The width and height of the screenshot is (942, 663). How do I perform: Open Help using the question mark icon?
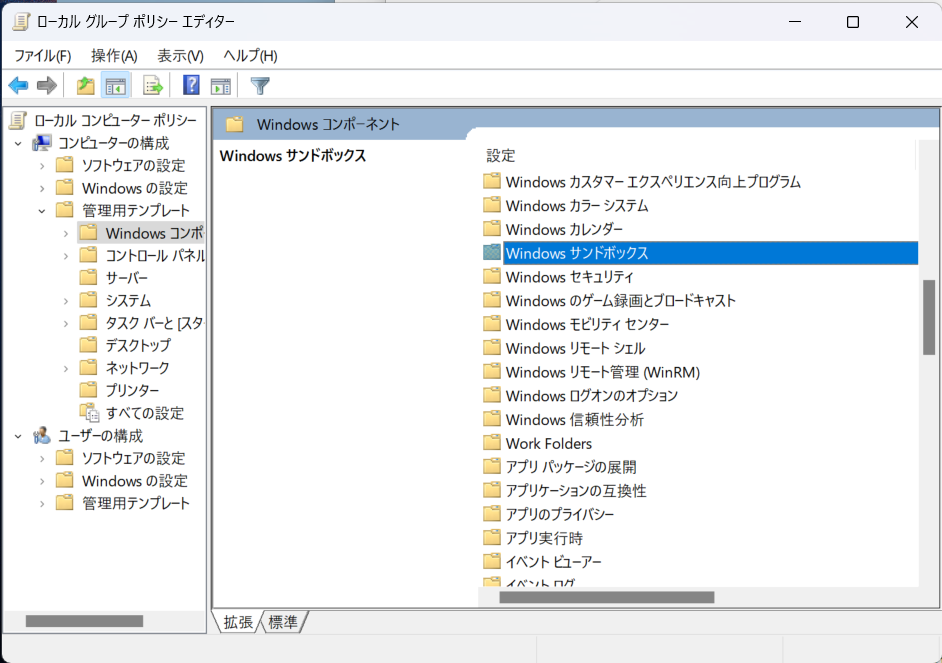pos(190,85)
